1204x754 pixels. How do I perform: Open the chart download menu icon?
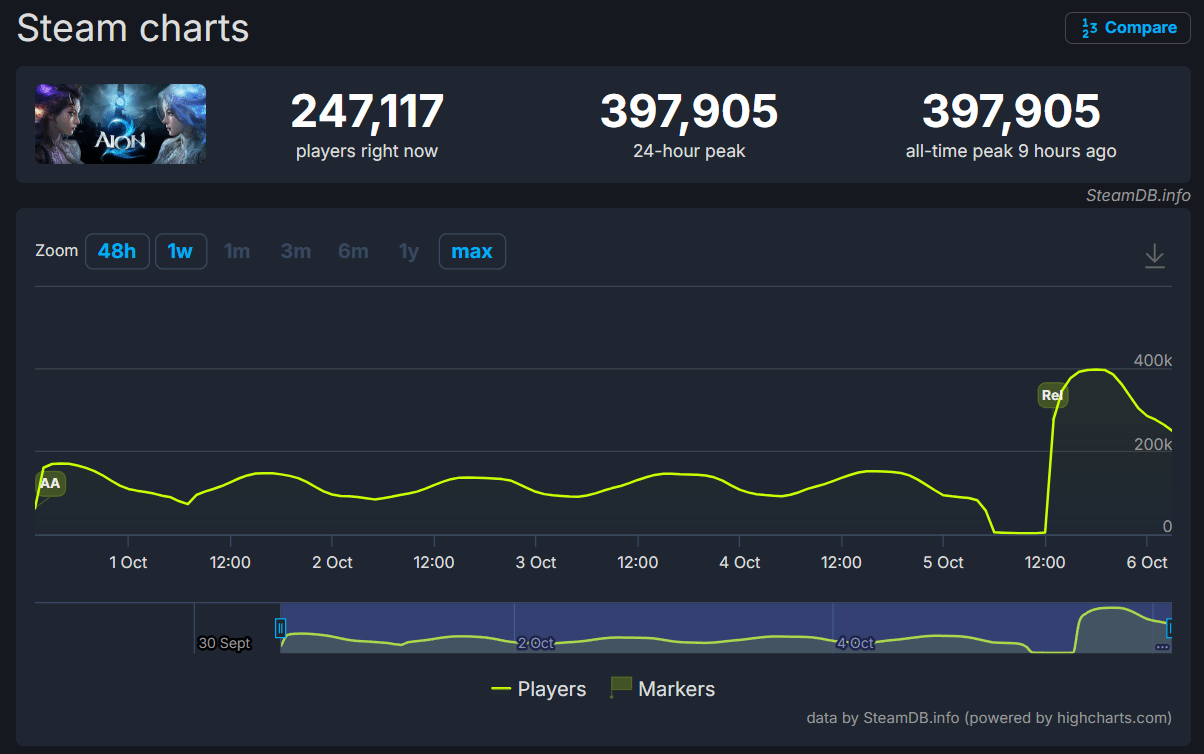pos(1154,256)
